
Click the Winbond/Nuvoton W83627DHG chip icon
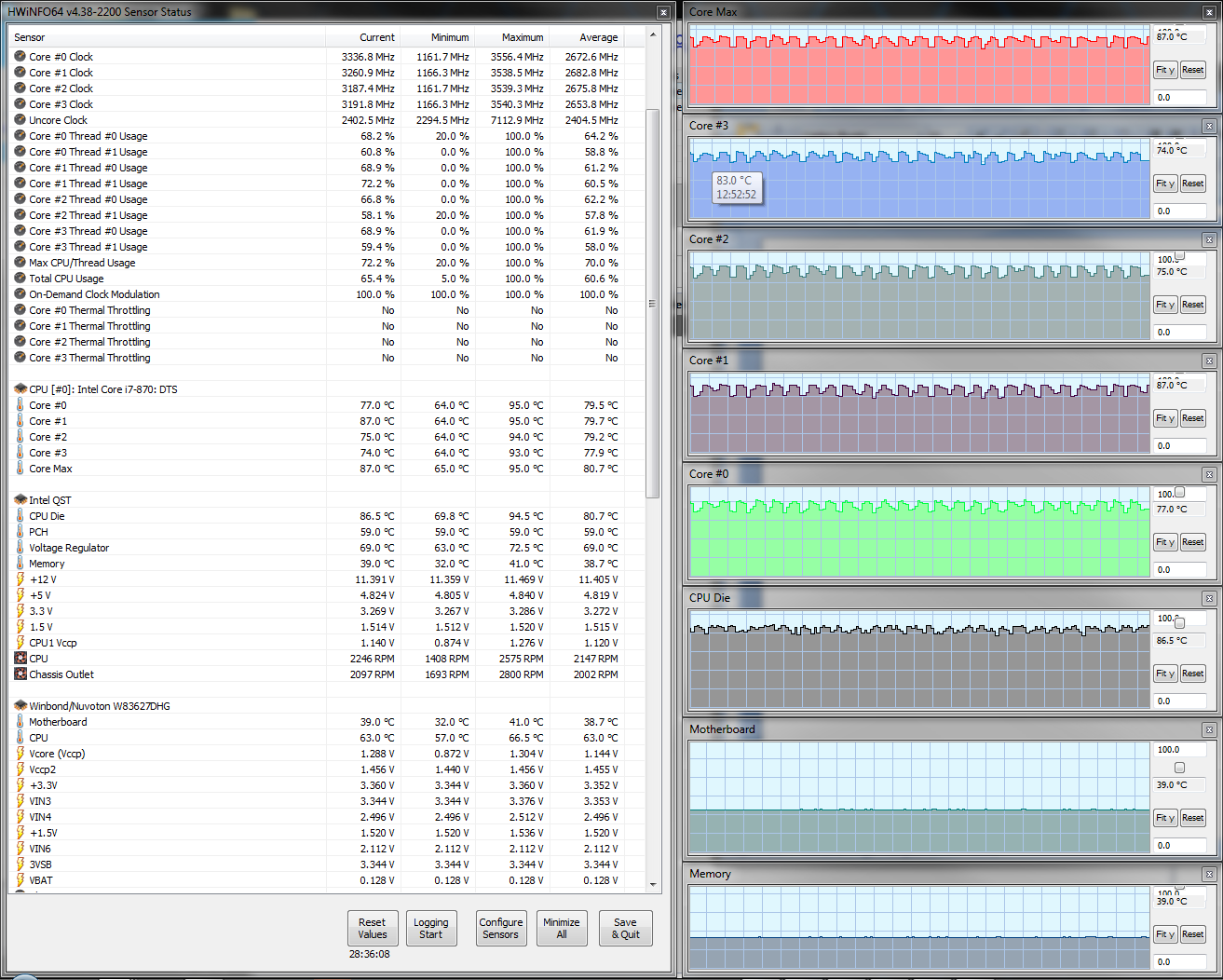(x=20, y=706)
